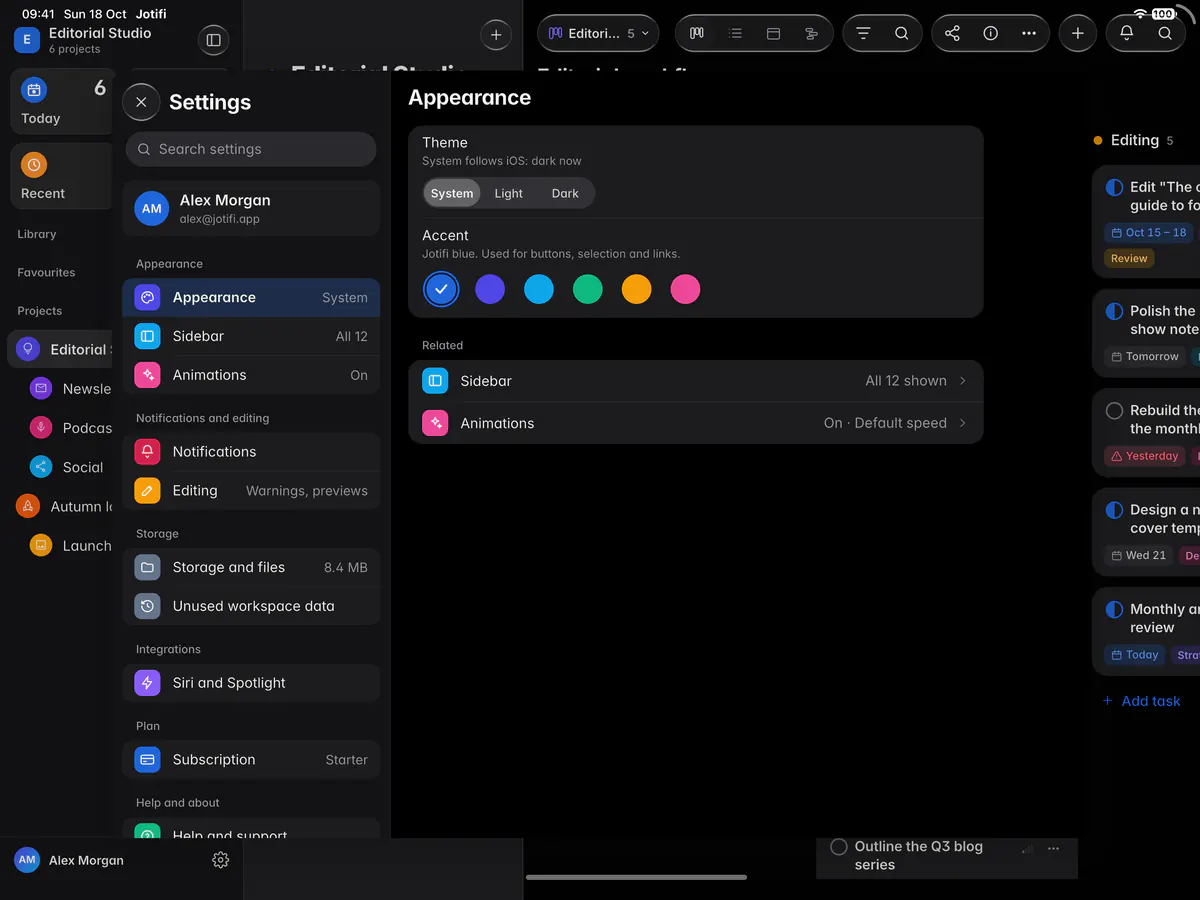This screenshot has width=1200, height=900.
Task: Open more options for Outline the Q3 blog series
Action: (x=1053, y=848)
